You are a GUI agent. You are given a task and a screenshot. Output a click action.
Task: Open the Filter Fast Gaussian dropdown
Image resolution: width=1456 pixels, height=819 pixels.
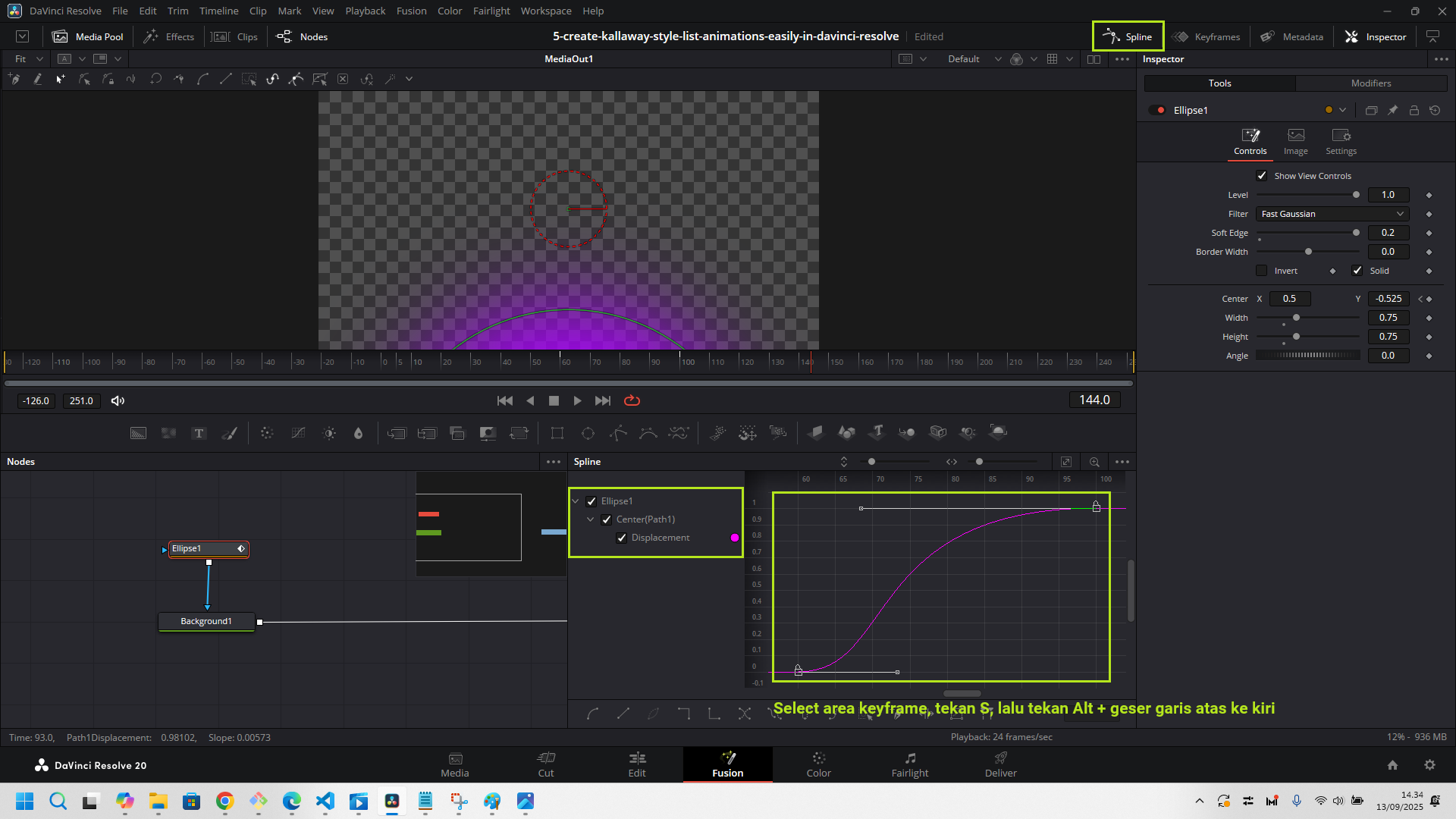click(x=1332, y=214)
